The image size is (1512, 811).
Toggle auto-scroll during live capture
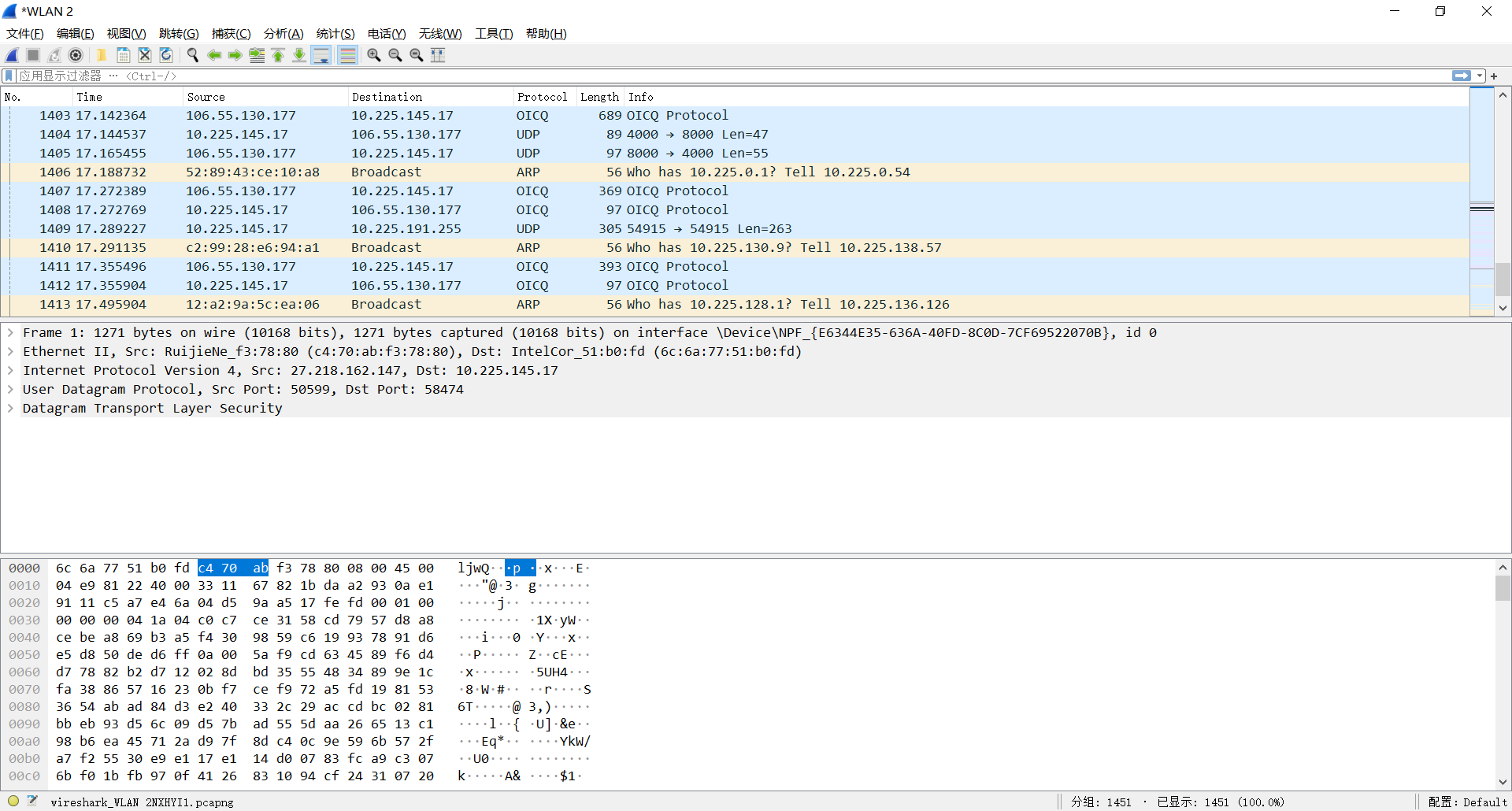pyautogui.click(x=321, y=55)
